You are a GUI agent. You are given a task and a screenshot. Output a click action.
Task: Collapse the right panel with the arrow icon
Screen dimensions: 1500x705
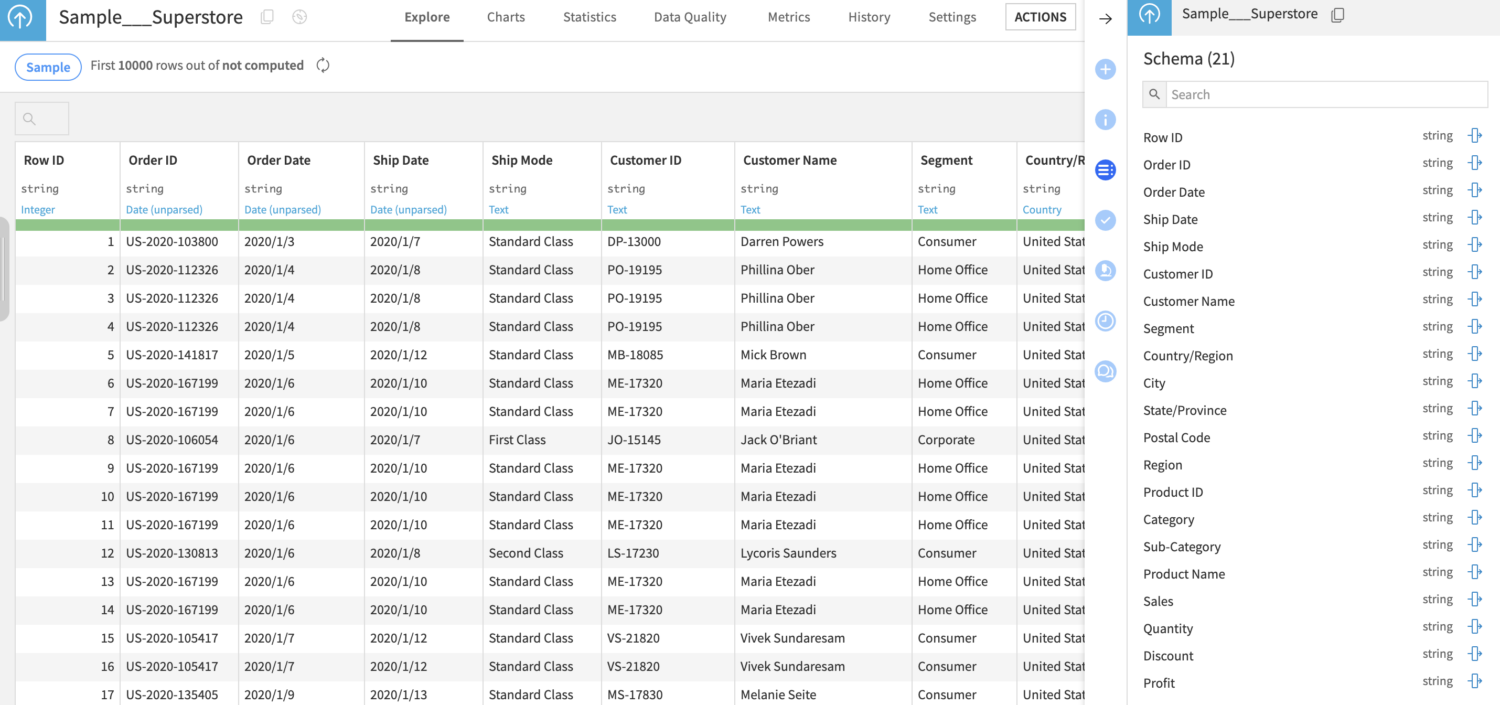tap(1105, 18)
